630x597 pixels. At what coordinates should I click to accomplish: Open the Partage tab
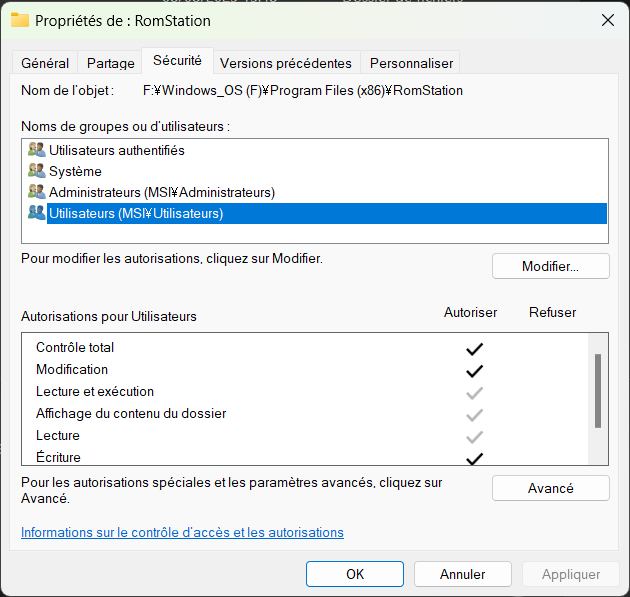pyautogui.click(x=110, y=63)
